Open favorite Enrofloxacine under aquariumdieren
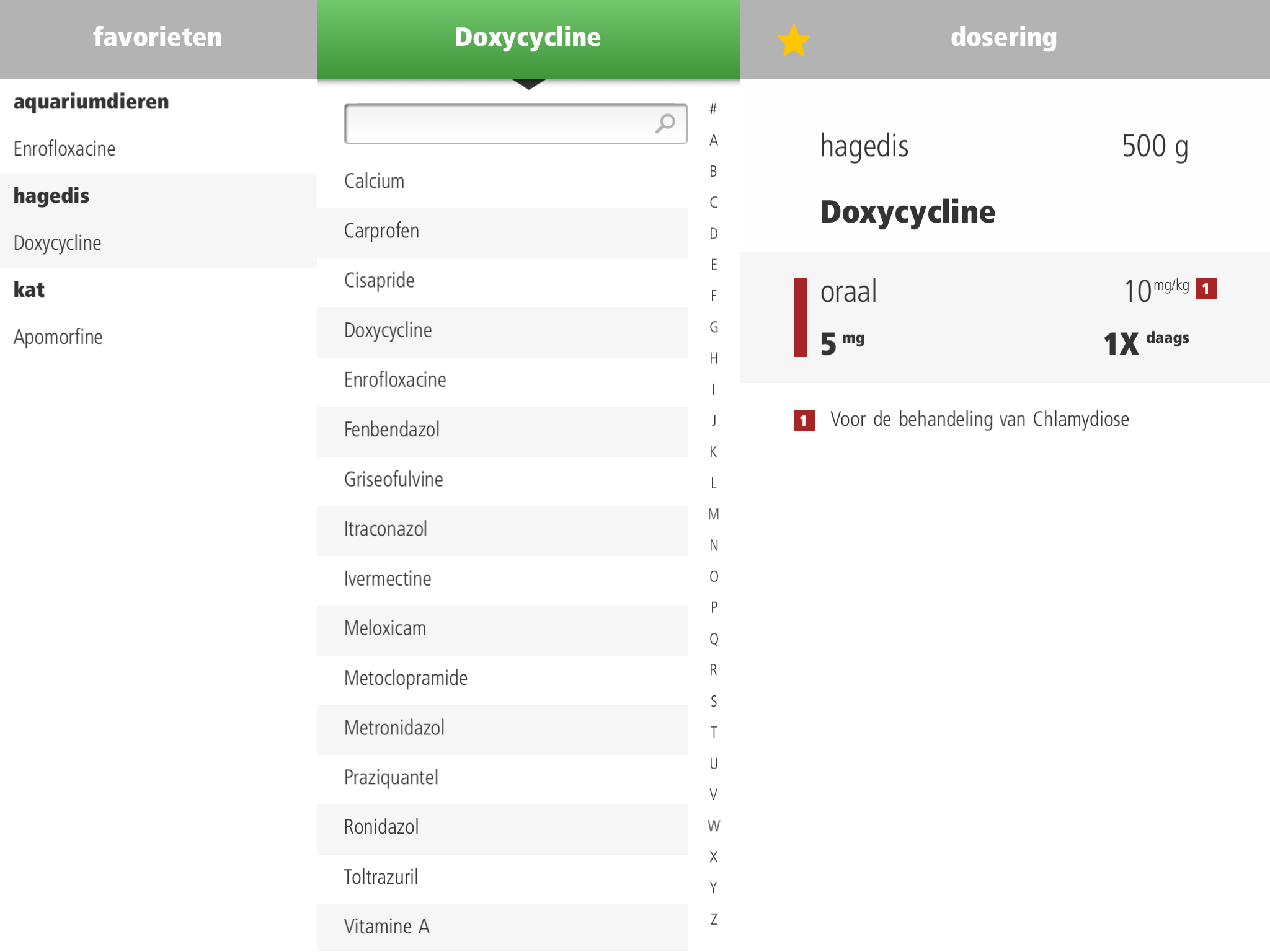The width and height of the screenshot is (1270, 952). (64, 149)
